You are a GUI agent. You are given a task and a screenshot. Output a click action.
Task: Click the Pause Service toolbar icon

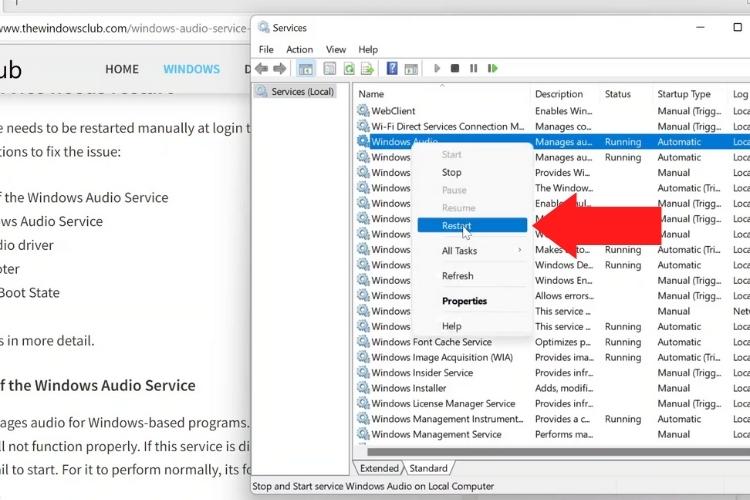click(x=474, y=68)
